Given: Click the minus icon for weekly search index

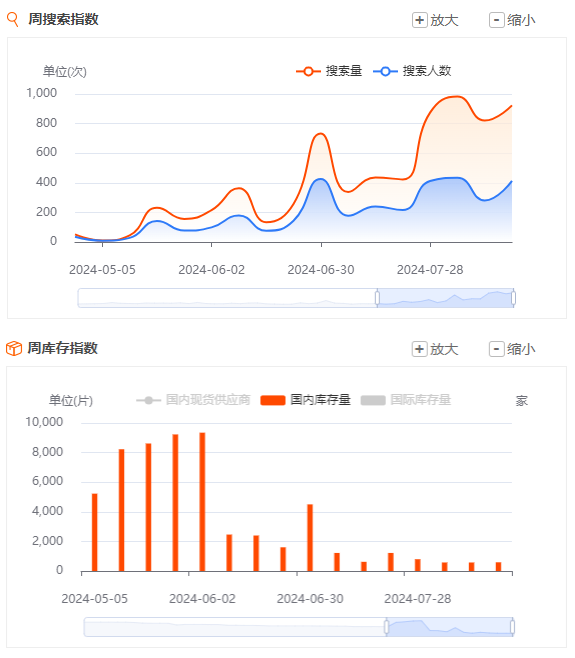Looking at the screenshot, I should click(497, 20).
